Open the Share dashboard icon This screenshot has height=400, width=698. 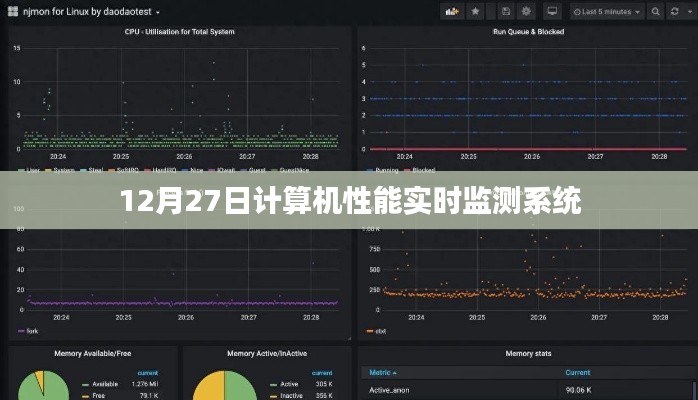[x=491, y=12]
